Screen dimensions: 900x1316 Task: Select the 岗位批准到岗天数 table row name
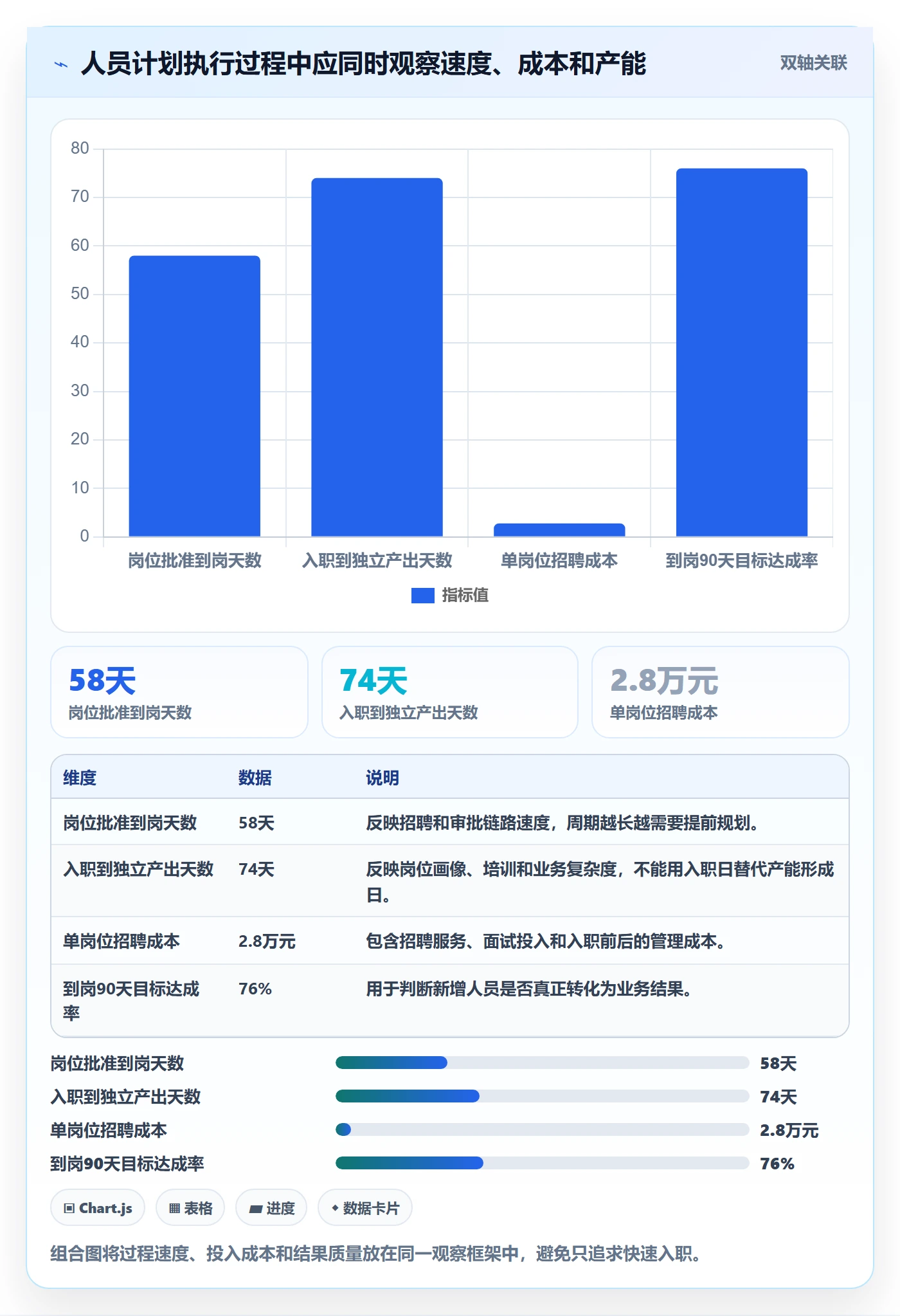pyautogui.click(x=130, y=823)
